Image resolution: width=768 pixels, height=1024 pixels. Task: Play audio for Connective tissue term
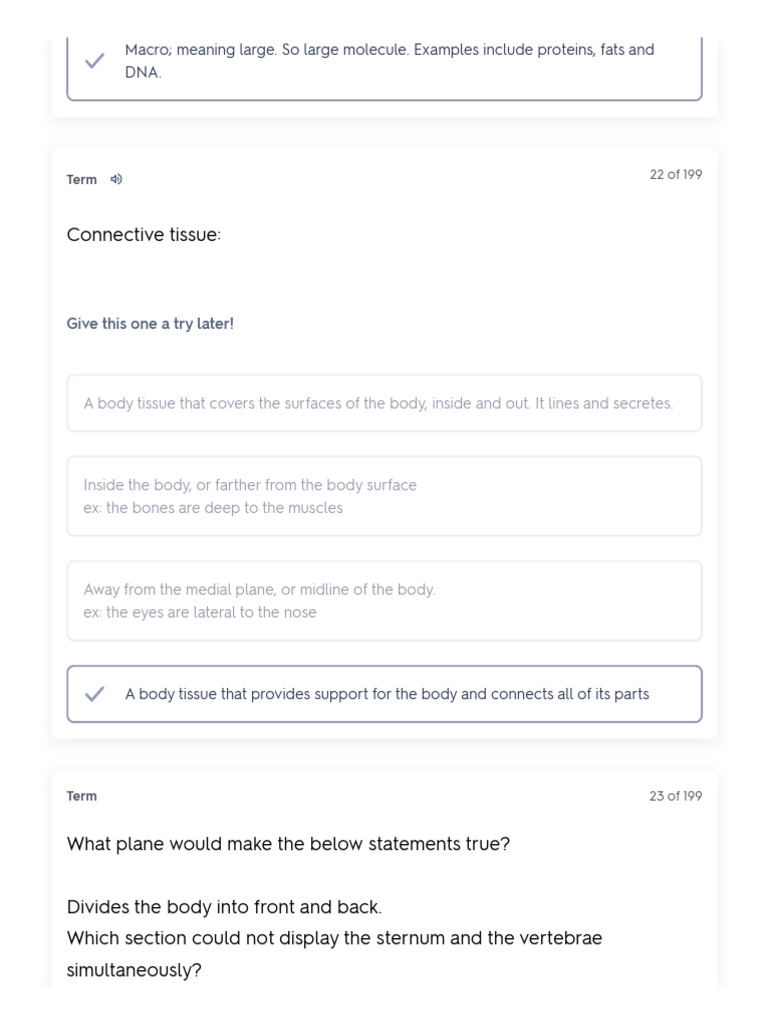click(116, 180)
